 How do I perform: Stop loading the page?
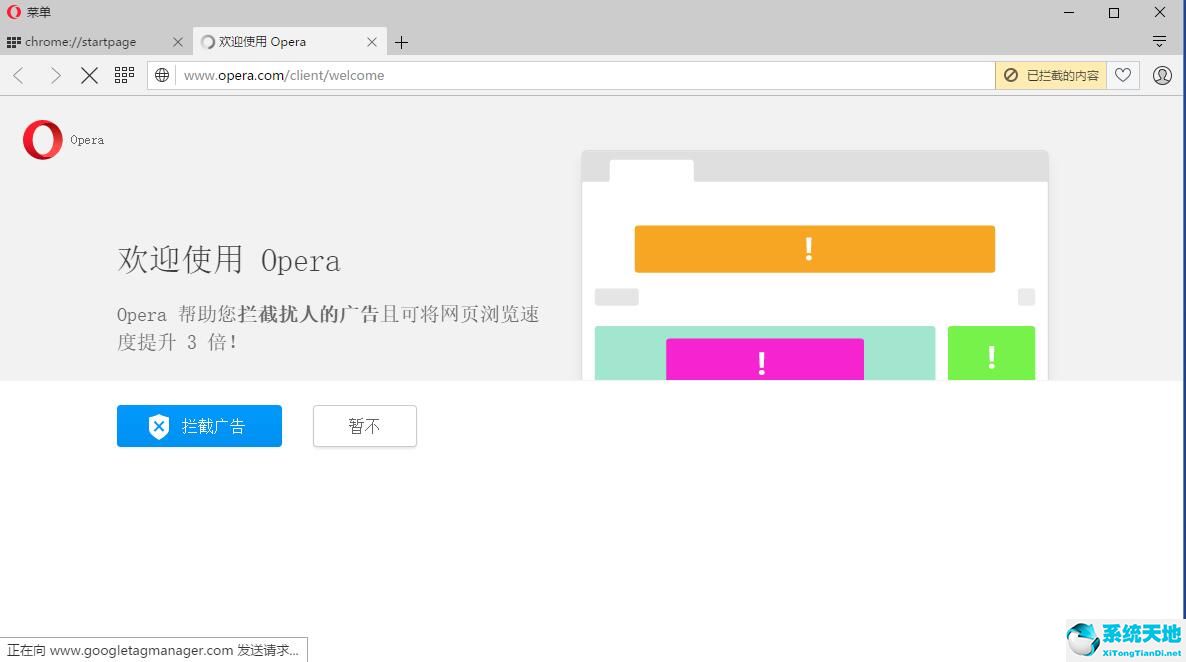click(89, 75)
